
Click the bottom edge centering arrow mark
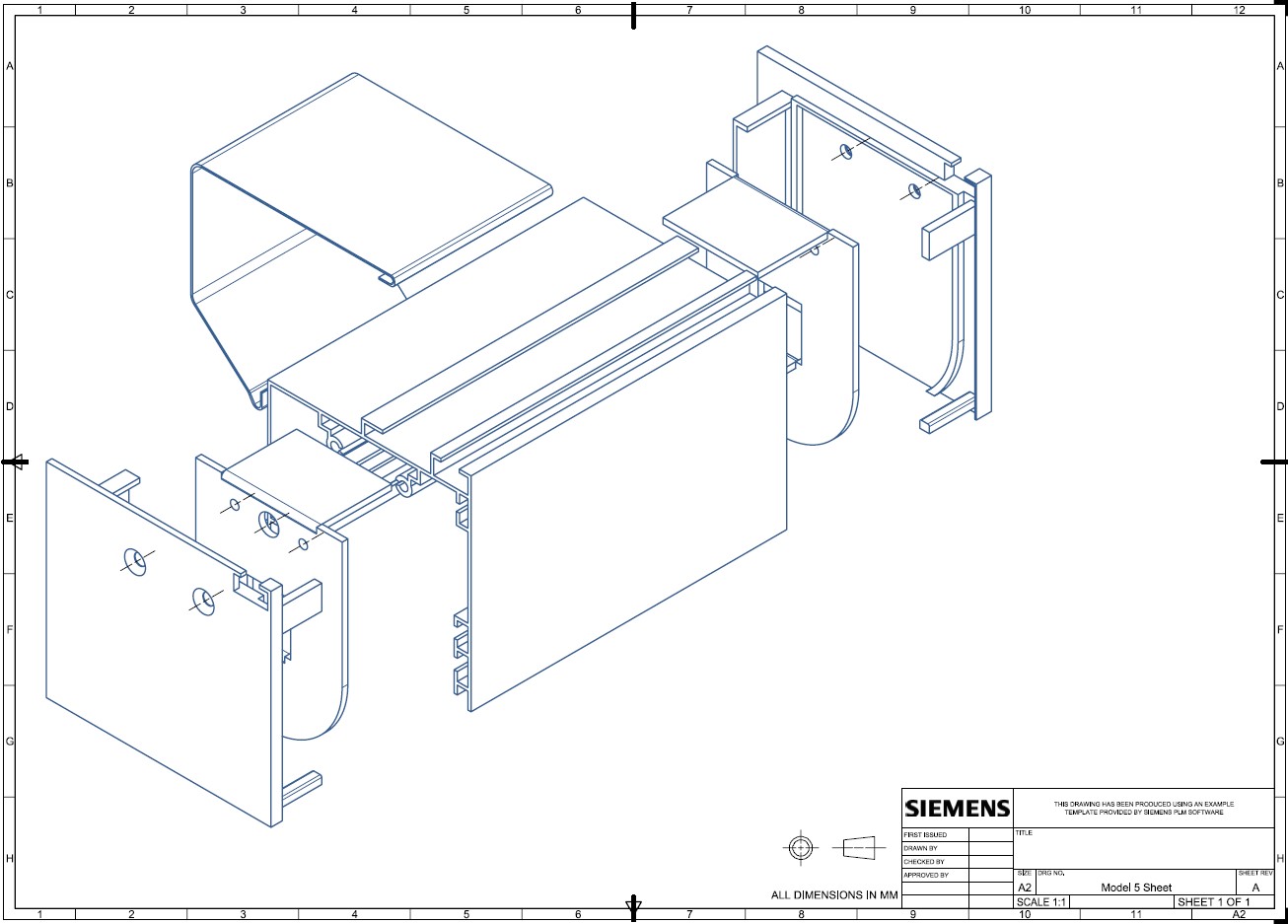633,905
